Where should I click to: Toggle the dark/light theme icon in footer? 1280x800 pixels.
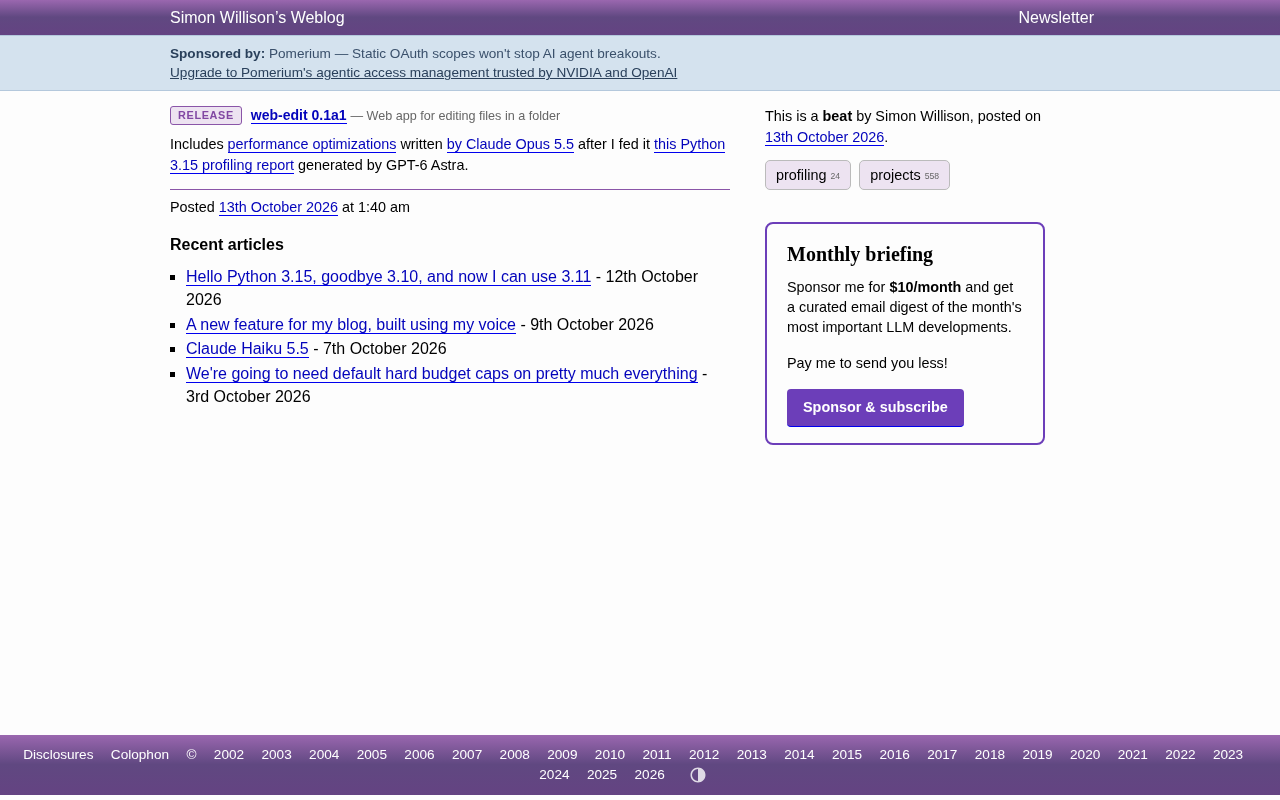click(698, 775)
